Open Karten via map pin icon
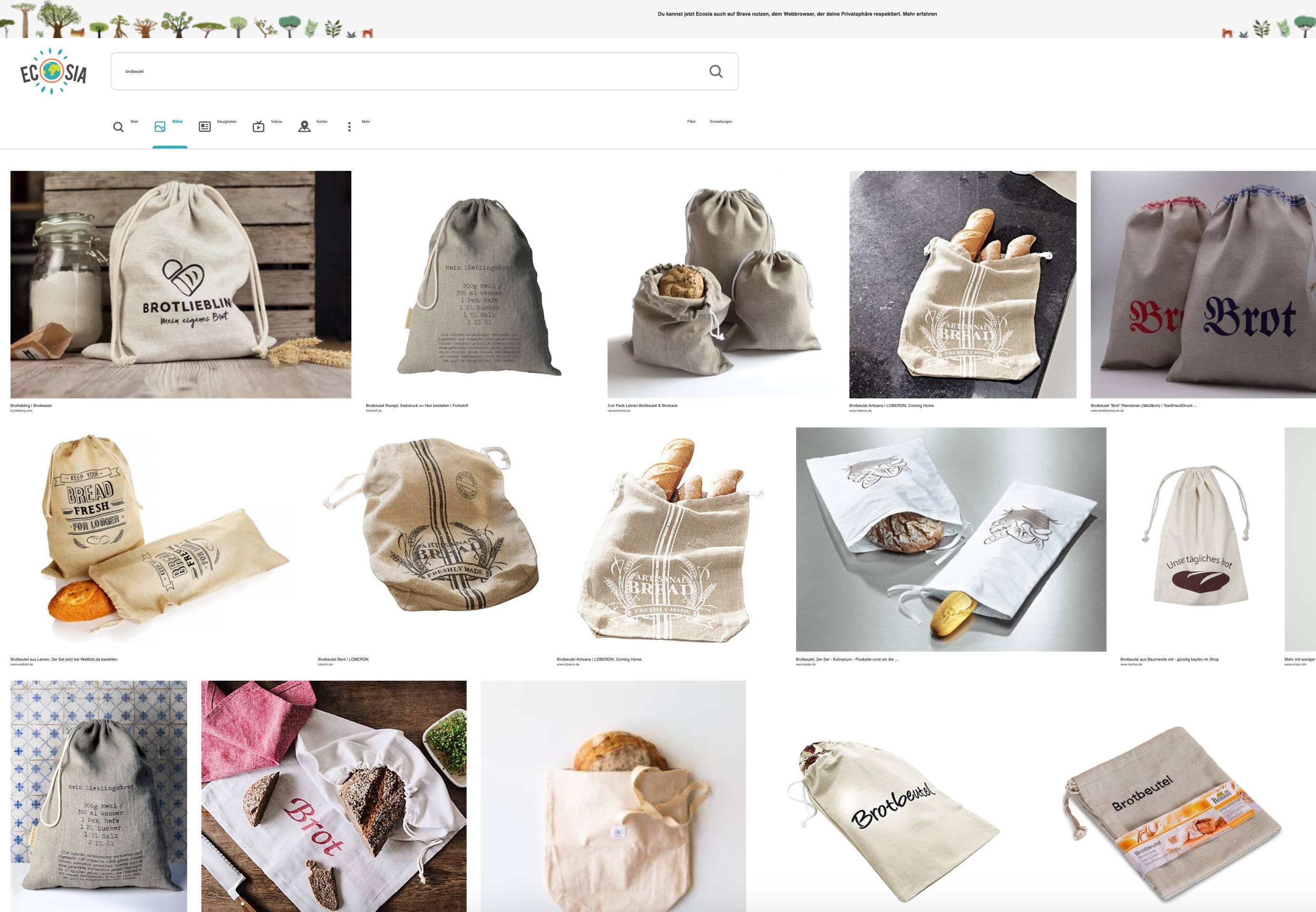1316x912 pixels. click(x=305, y=127)
